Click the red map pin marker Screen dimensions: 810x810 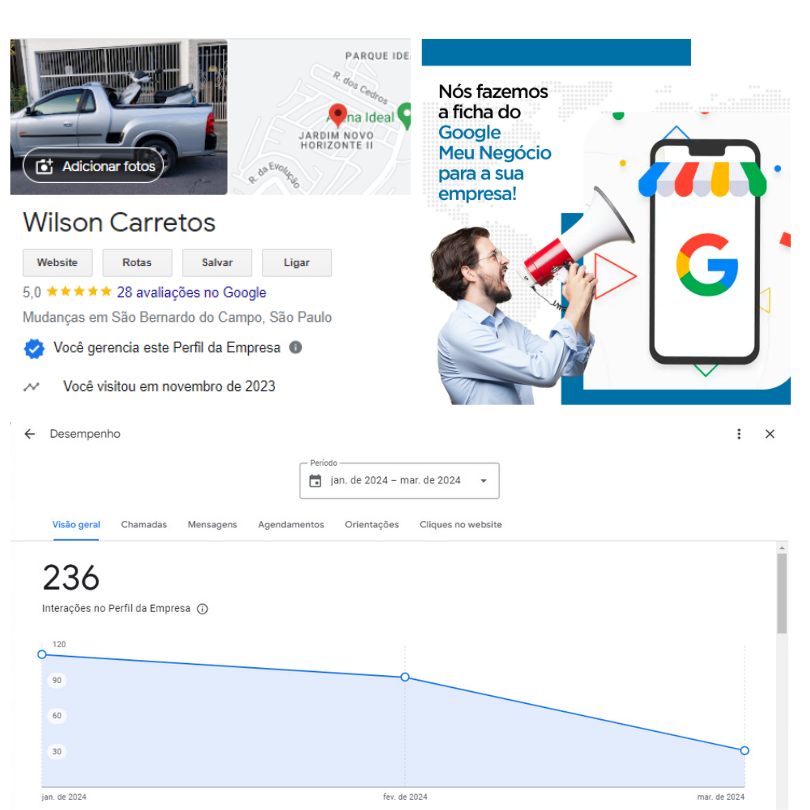[338, 115]
